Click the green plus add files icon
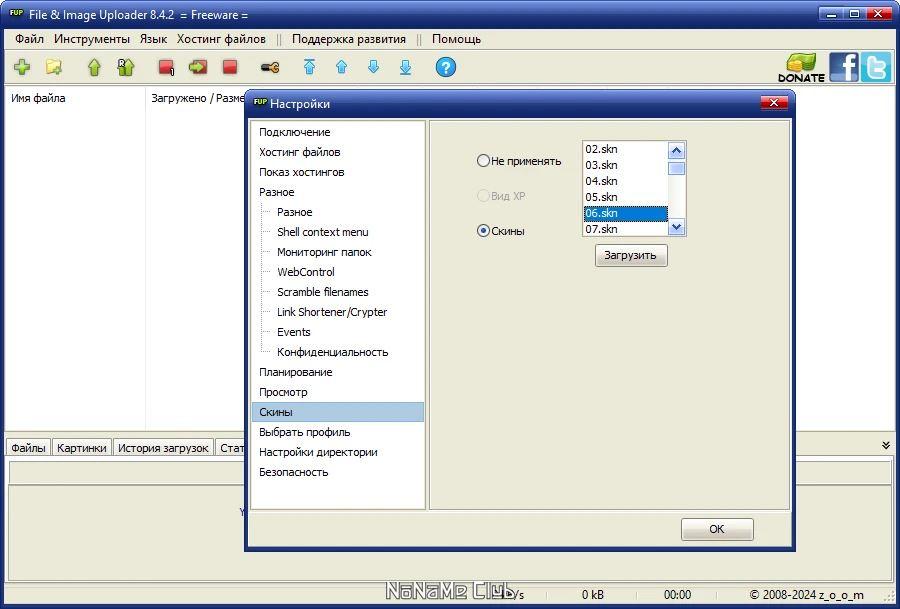The height and width of the screenshot is (609, 900). coord(22,68)
